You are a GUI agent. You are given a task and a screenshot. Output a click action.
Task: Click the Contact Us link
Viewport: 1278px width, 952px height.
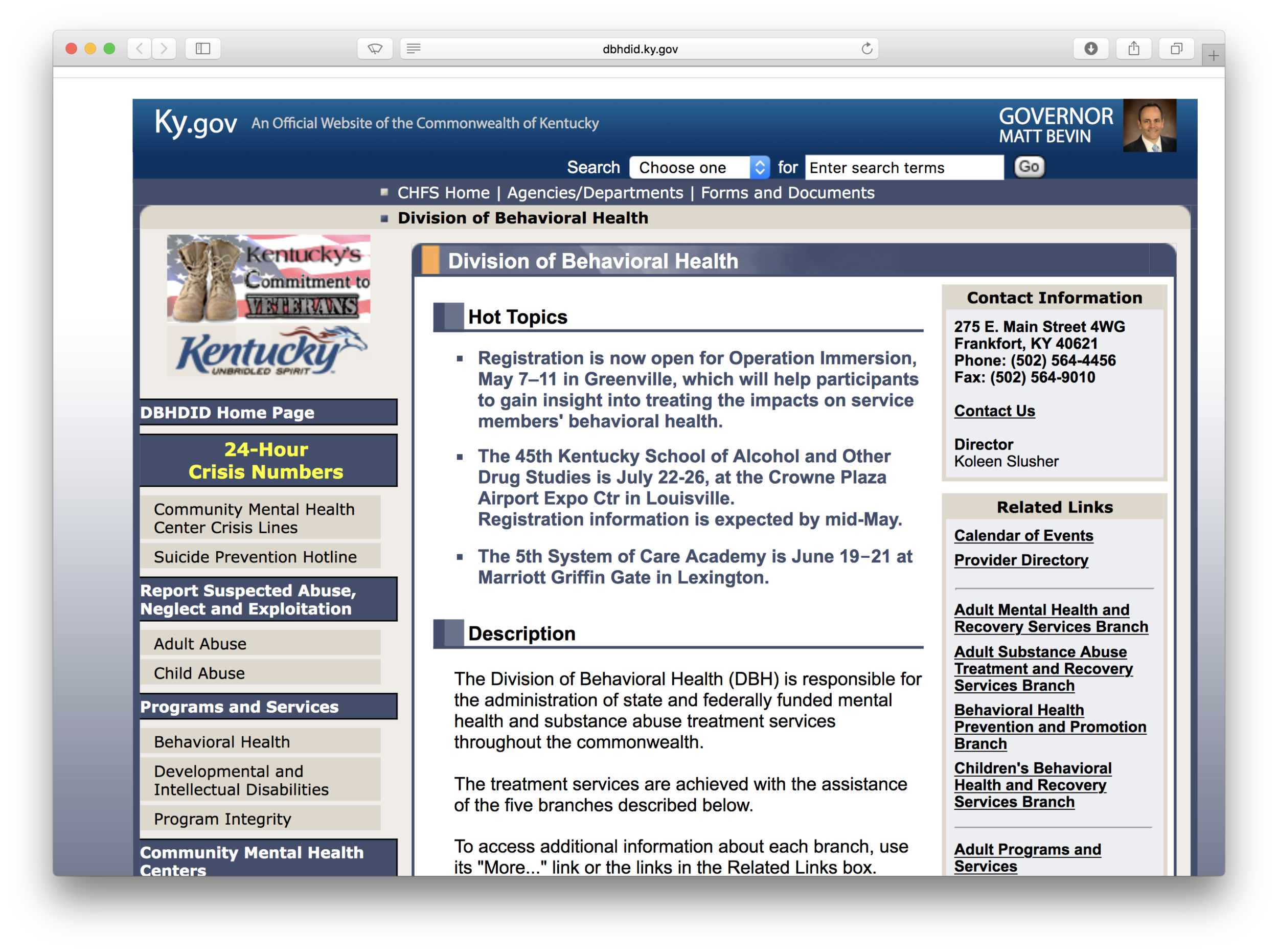click(x=994, y=411)
